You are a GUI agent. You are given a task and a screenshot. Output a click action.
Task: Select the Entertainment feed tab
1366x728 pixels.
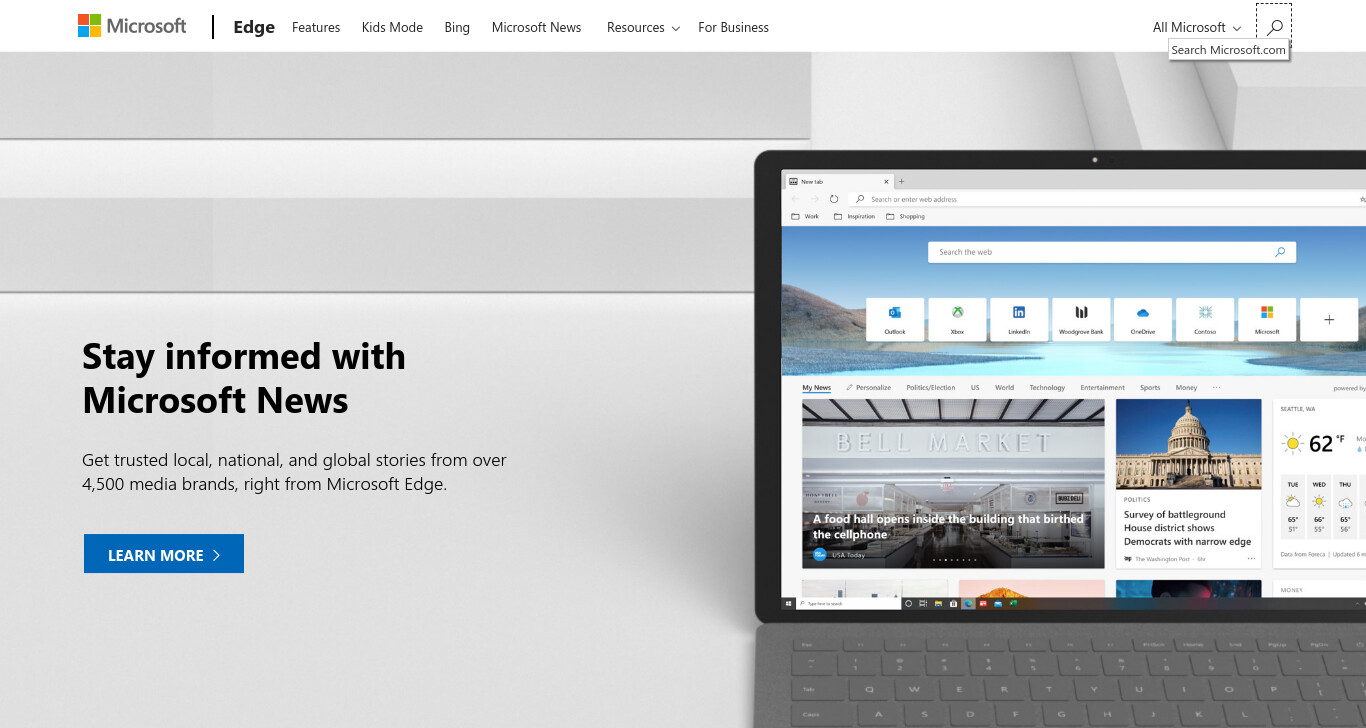click(1102, 388)
